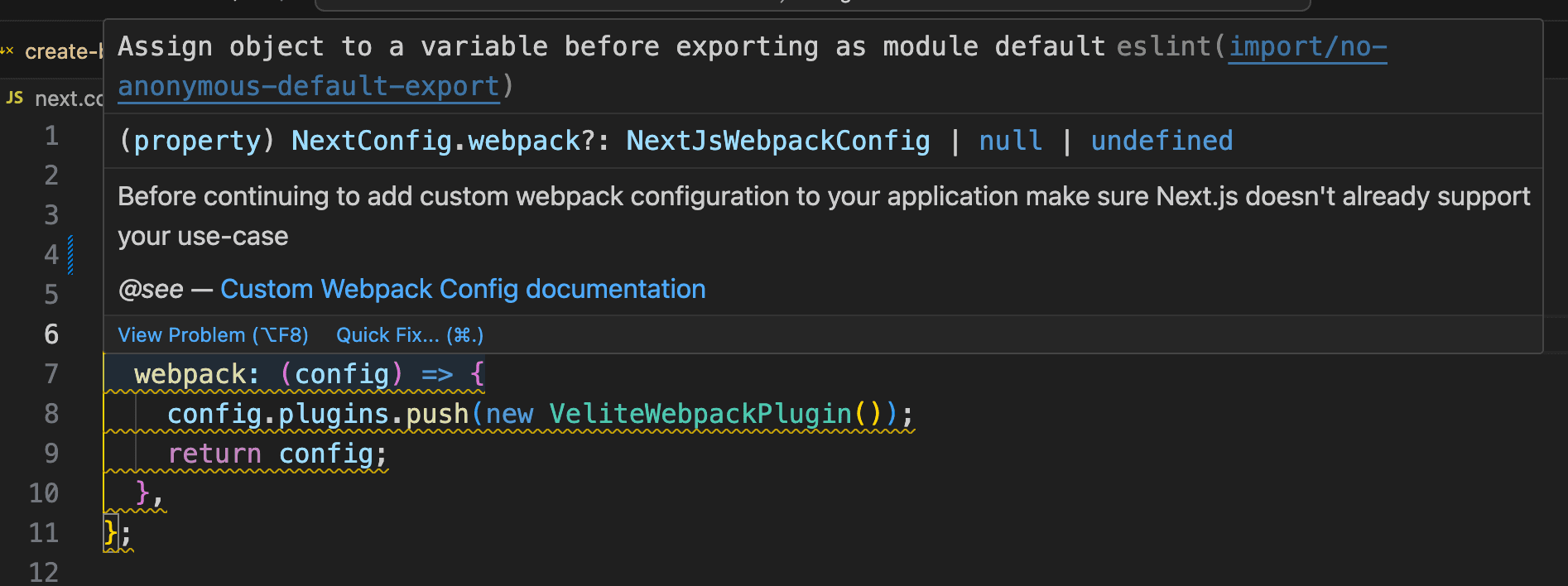Image resolution: width=1568 pixels, height=586 pixels.
Task: Click the arrow function => on line 7
Action: [437, 374]
